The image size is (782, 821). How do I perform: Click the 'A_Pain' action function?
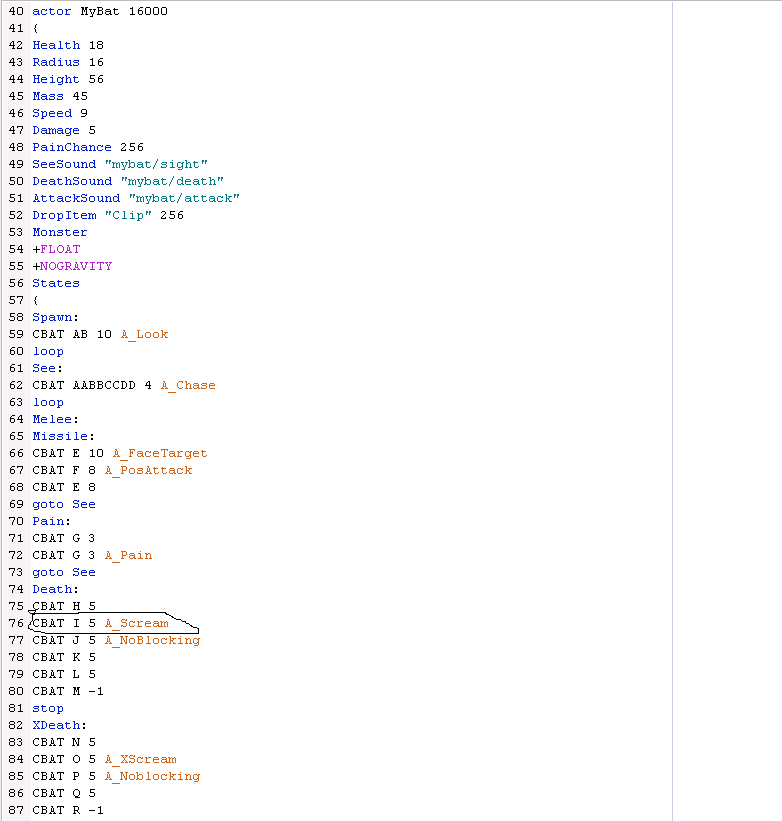pyautogui.click(x=128, y=556)
